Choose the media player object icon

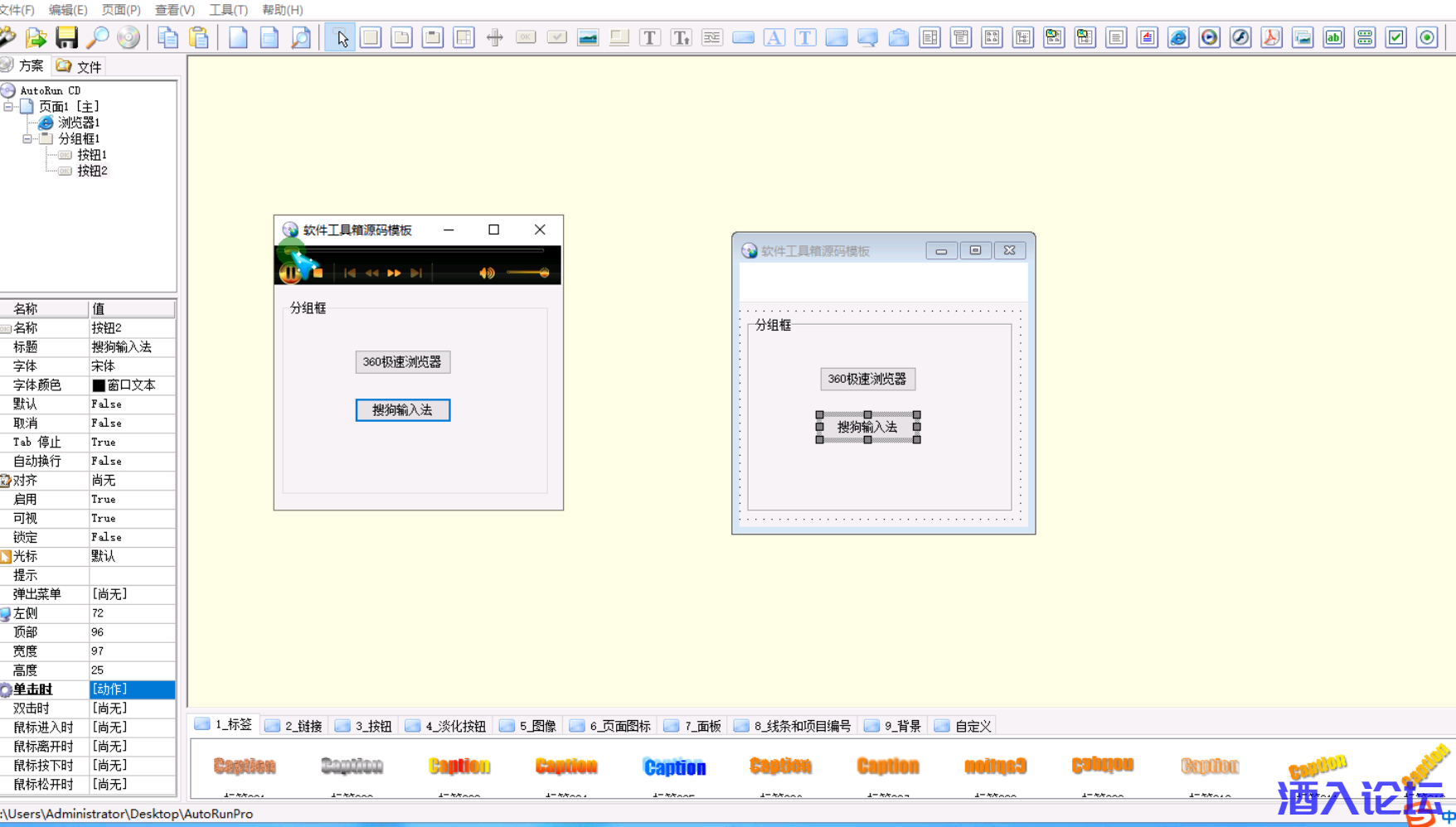[1210, 37]
